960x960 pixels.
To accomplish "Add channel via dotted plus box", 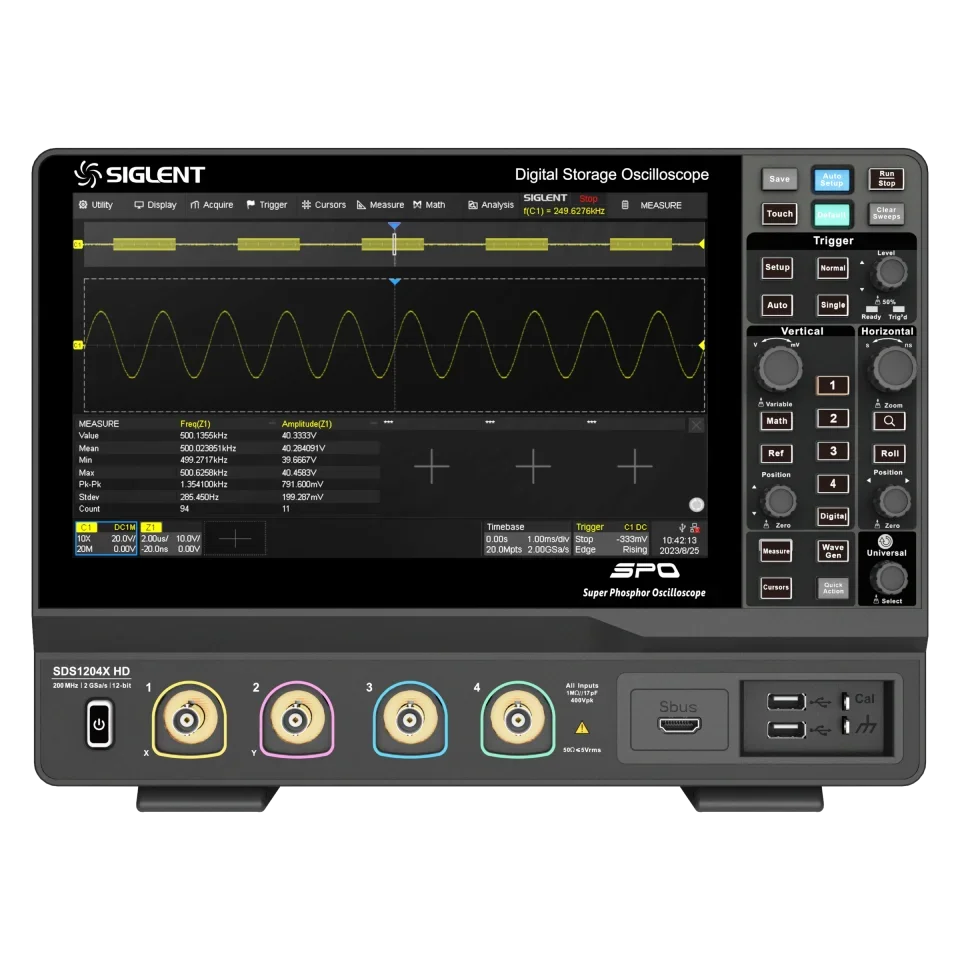I will [235, 539].
